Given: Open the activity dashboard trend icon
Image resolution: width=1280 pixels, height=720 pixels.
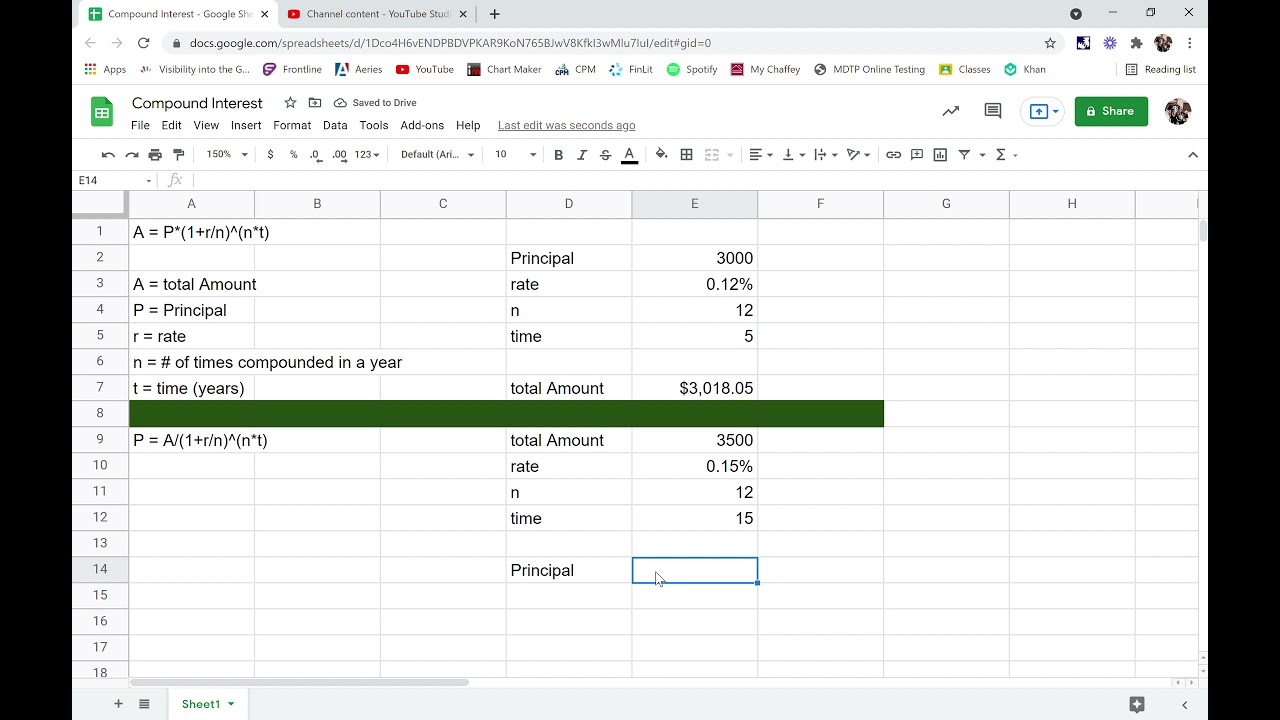Looking at the screenshot, I should (951, 111).
